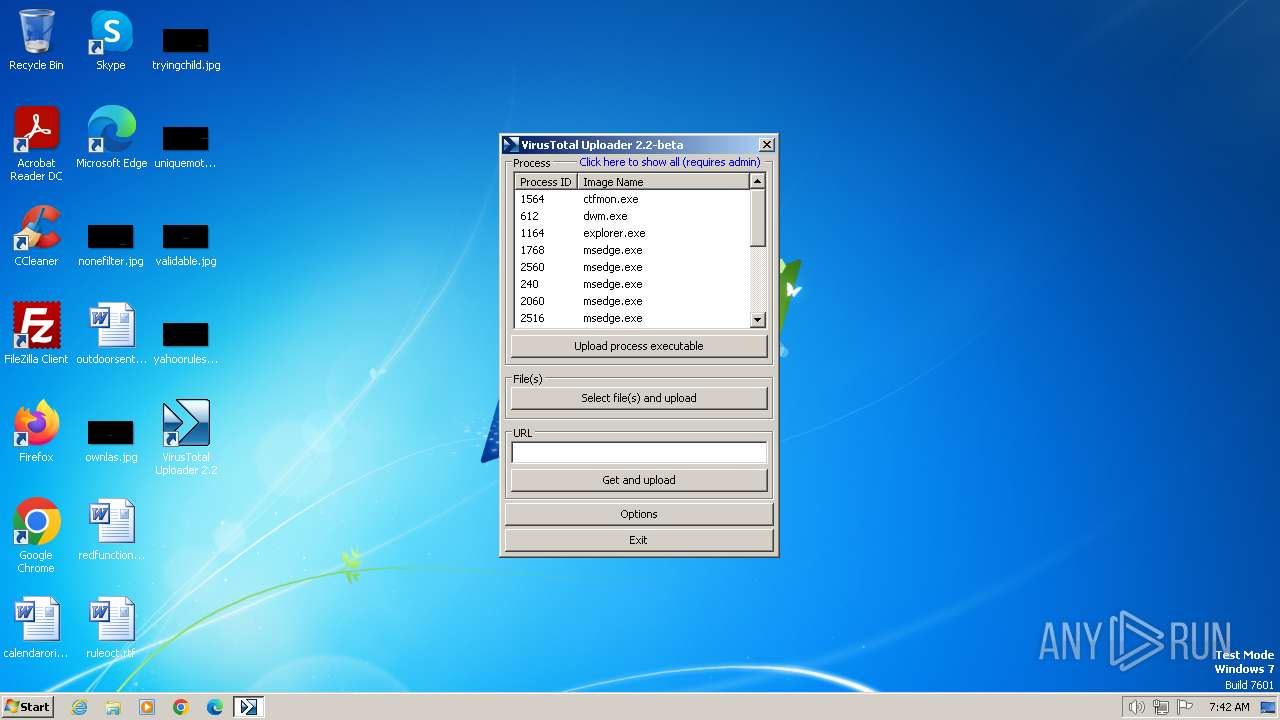Click Upload process executable button

639,346
